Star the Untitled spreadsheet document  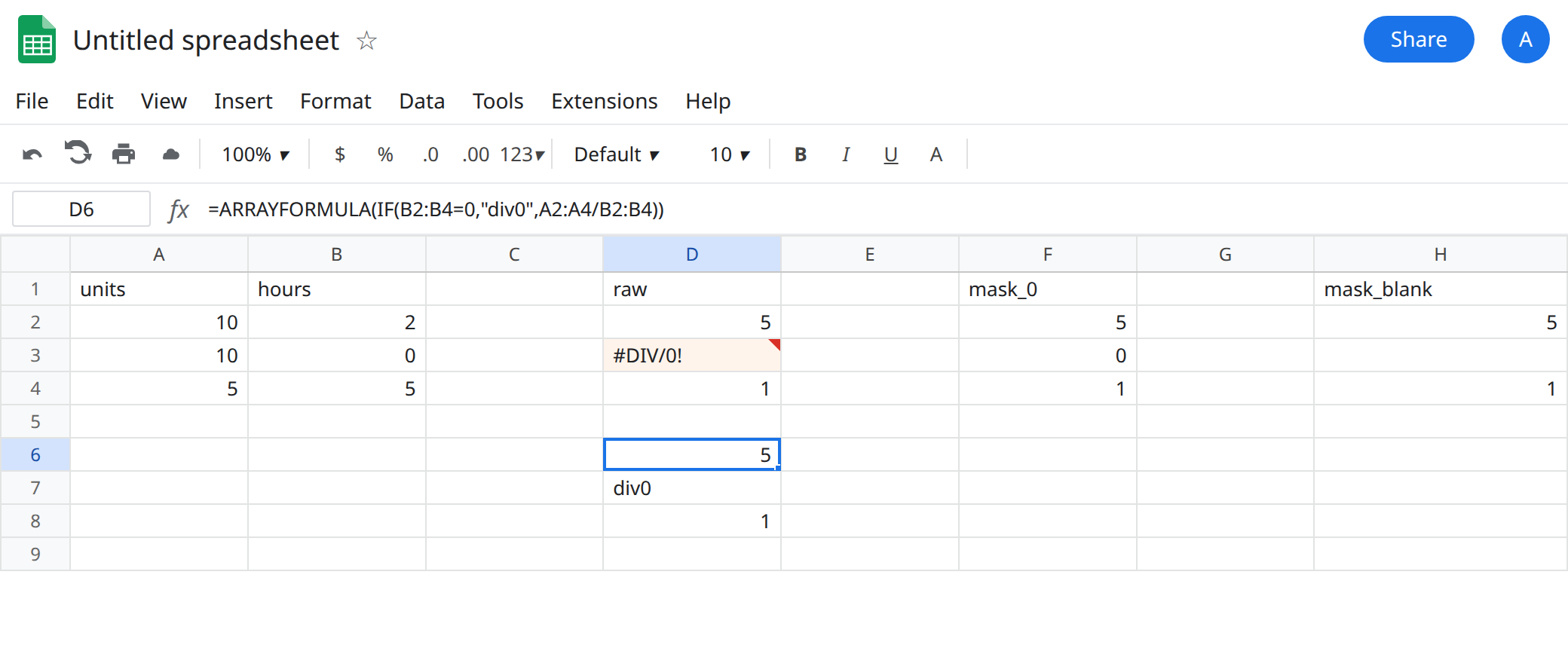click(x=367, y=40)
